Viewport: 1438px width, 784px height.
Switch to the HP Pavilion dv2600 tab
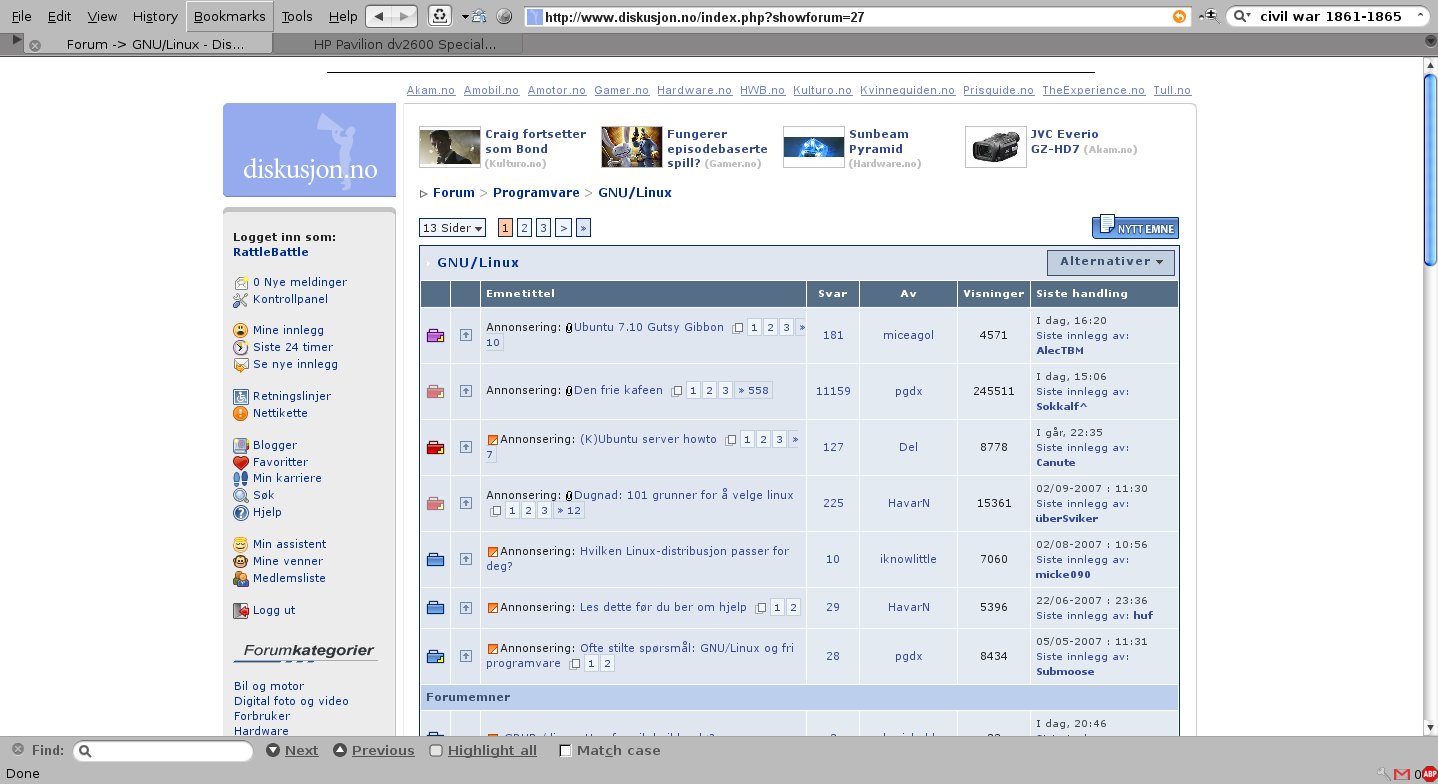coord(398,44)
